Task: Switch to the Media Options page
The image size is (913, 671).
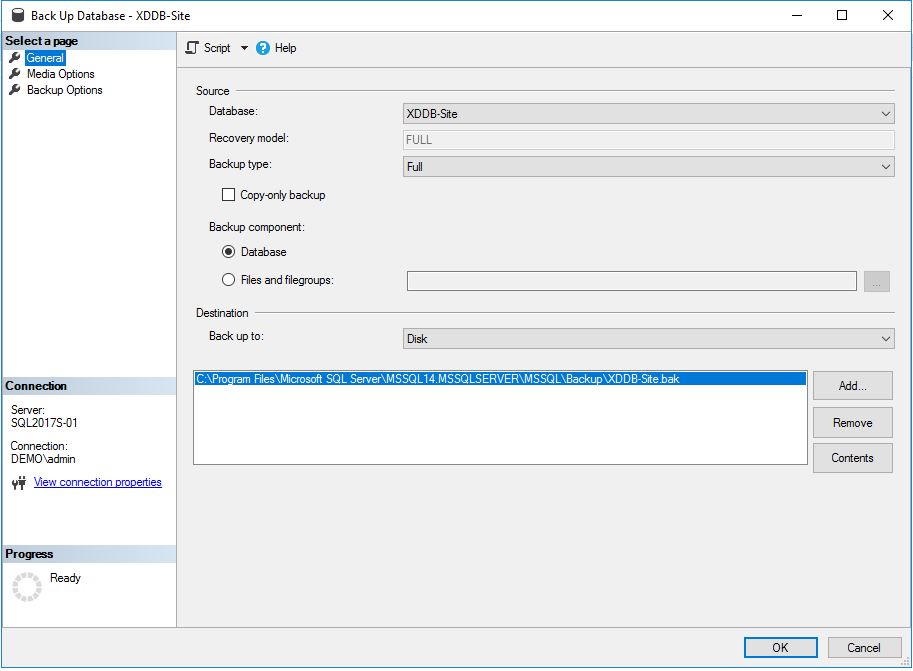Action: click(62, 73)
